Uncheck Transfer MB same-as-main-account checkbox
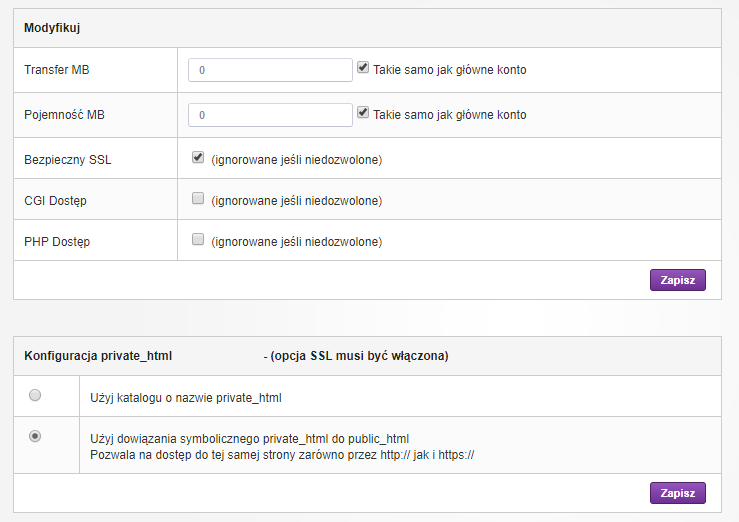Viewport: 739px width, 522px height. pyautogui.click(x=363, y=68)
